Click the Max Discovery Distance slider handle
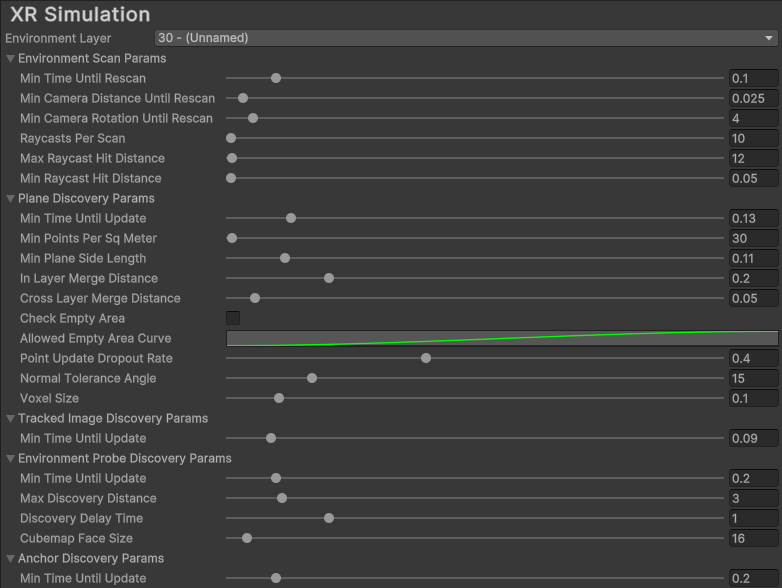The width and height of the screenshot is (782, 588). pos(282,498)
